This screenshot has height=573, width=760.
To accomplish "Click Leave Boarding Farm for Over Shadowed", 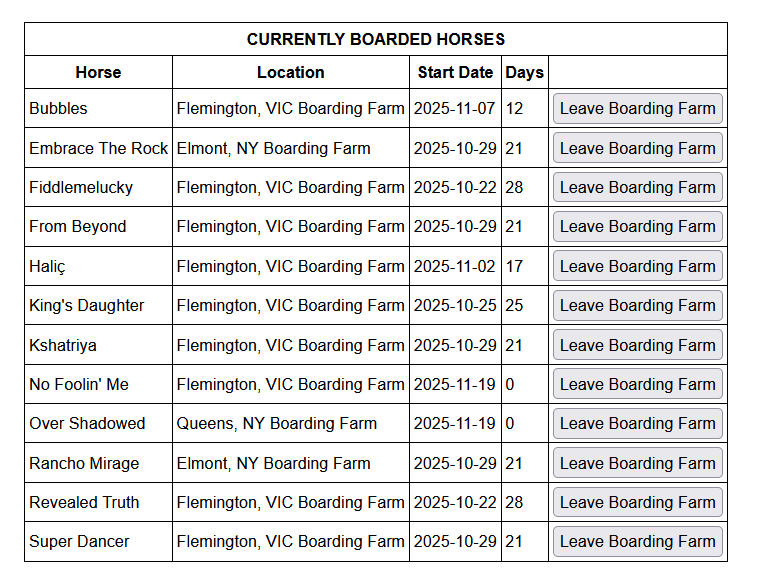I will (637, 423).
